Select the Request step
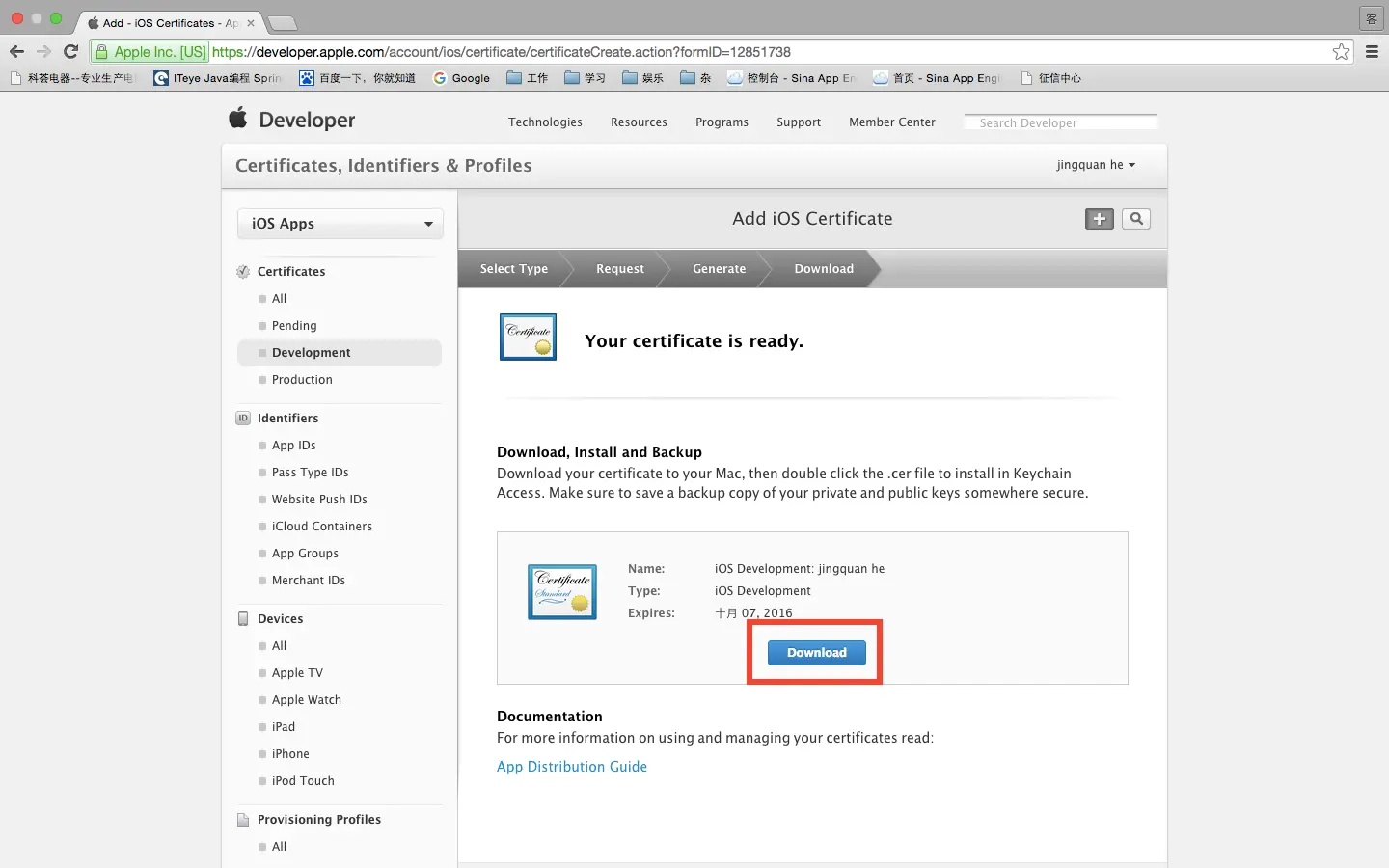Image resolution: width=1389 pixels, height=868 pixels. [619, 269]
